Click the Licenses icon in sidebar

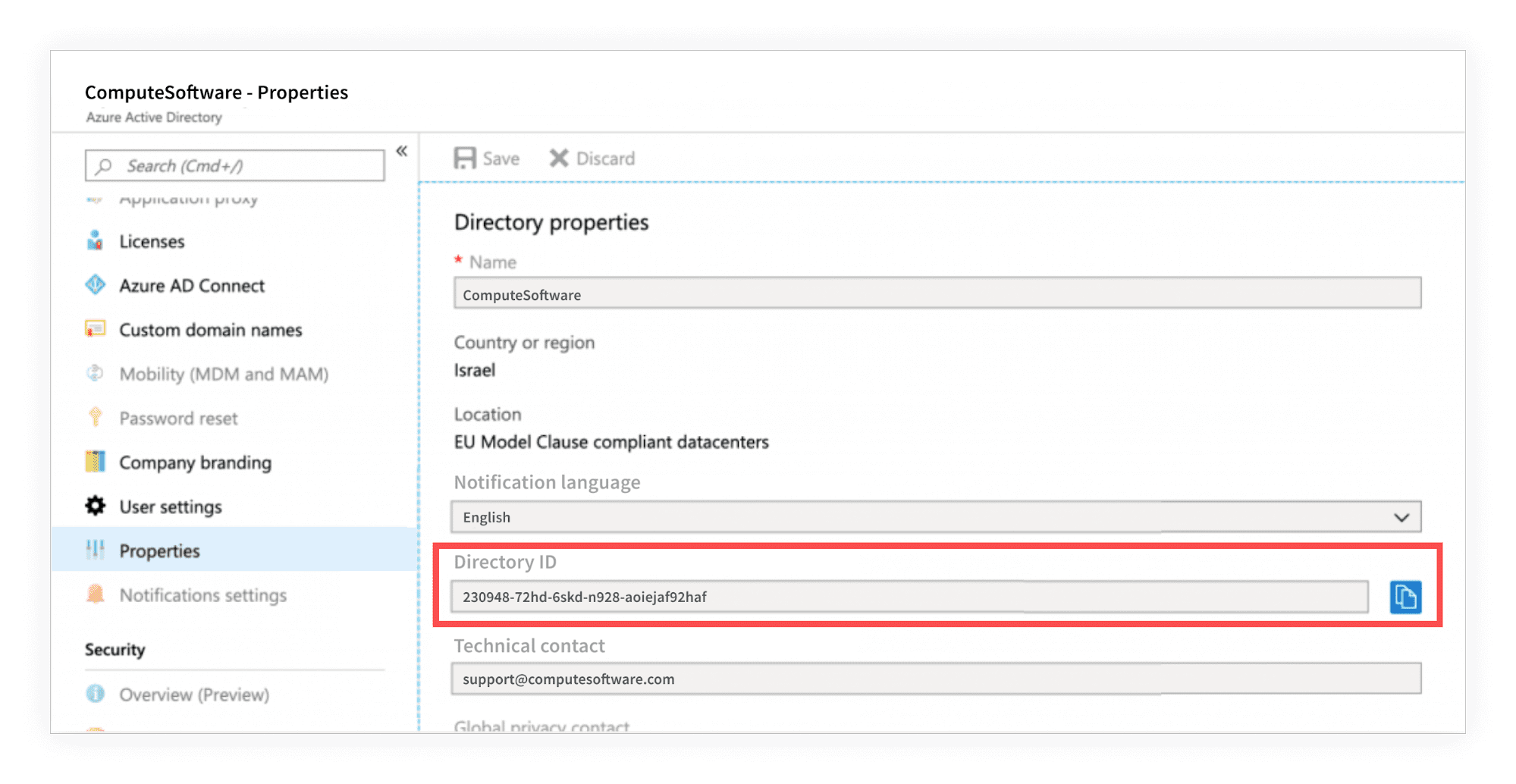point(95,241)
